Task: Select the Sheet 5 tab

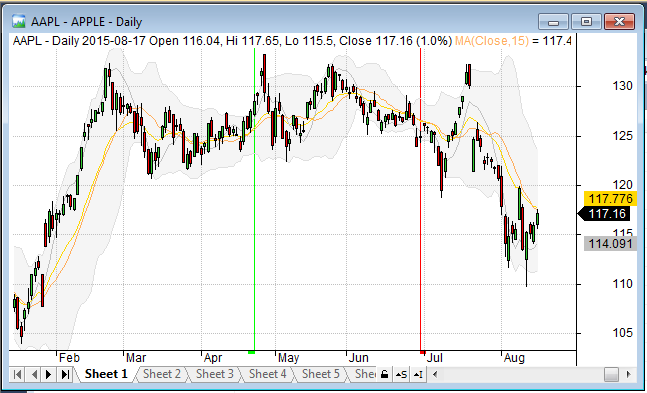Action: (321, 374)
